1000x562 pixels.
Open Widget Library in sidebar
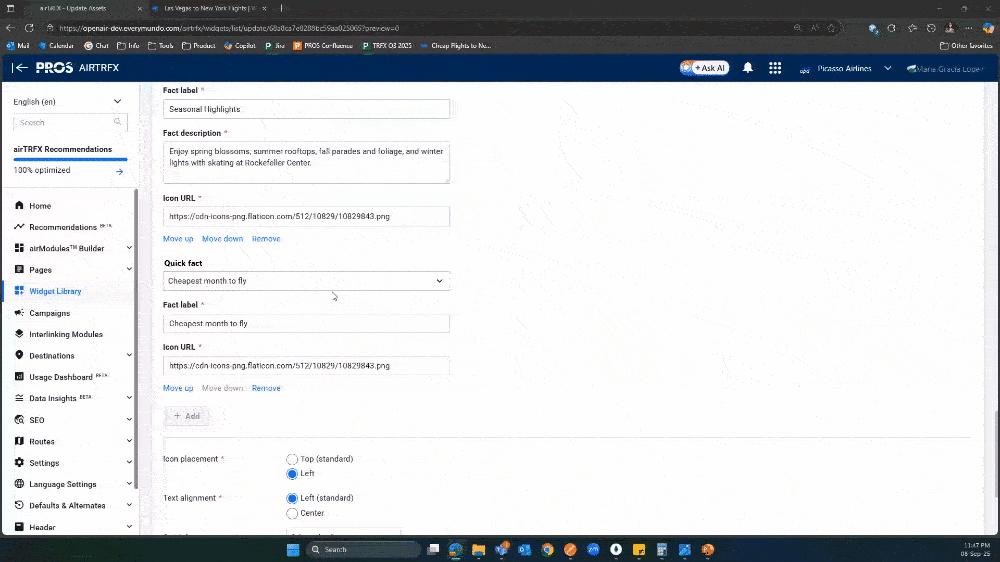55,291
